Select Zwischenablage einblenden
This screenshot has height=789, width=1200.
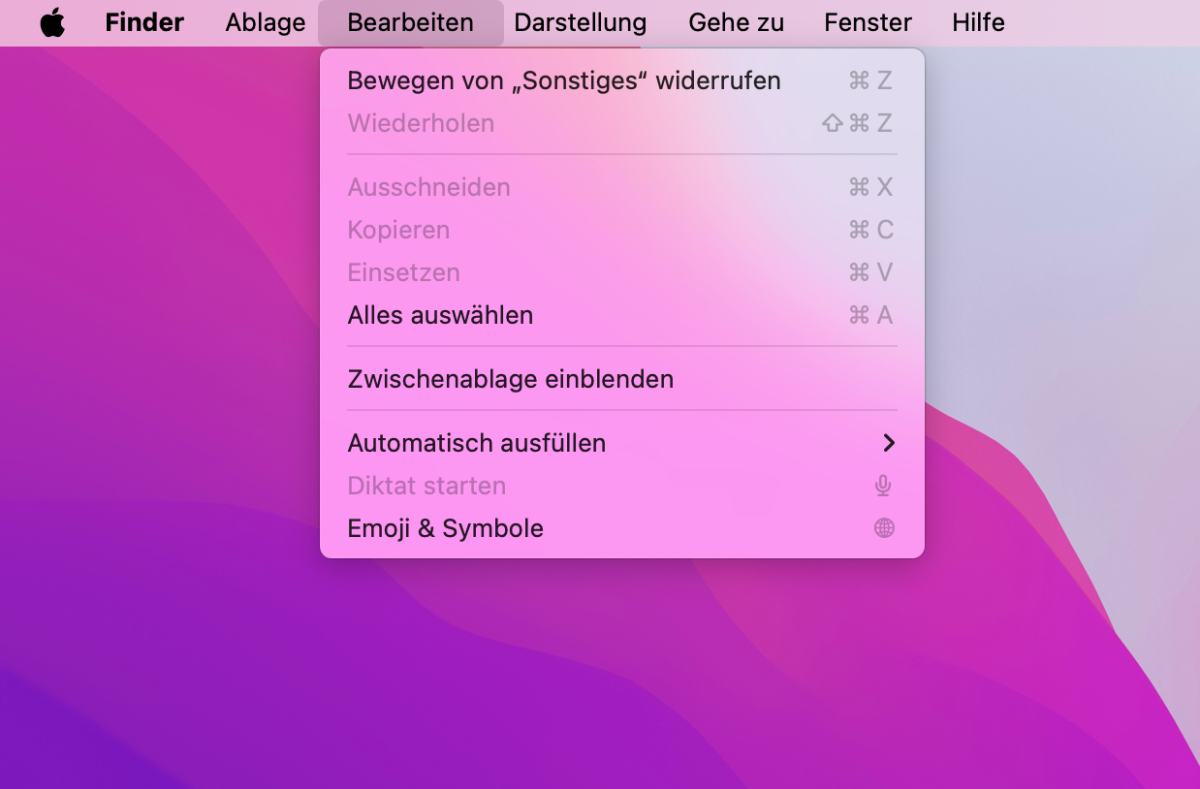tap(510, 379)
